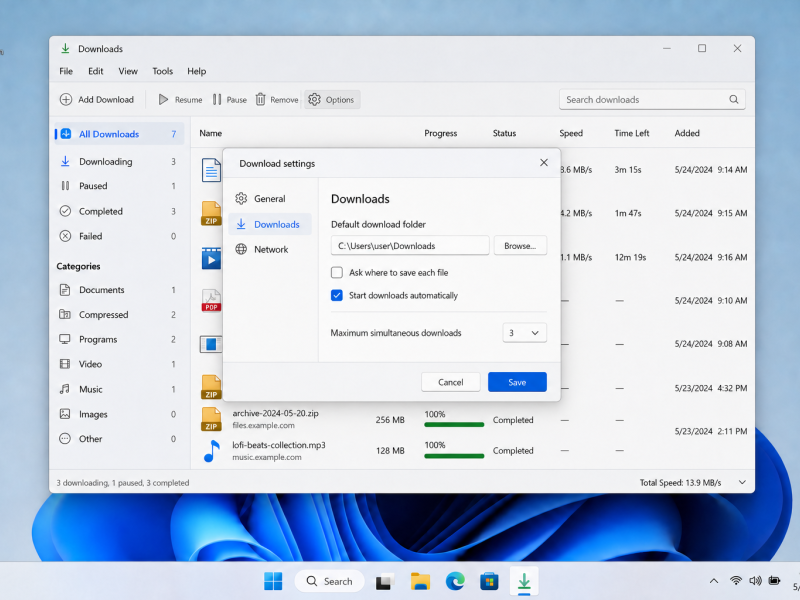Click the Windows Start button
Screen dimensions: 800x600
273,581
